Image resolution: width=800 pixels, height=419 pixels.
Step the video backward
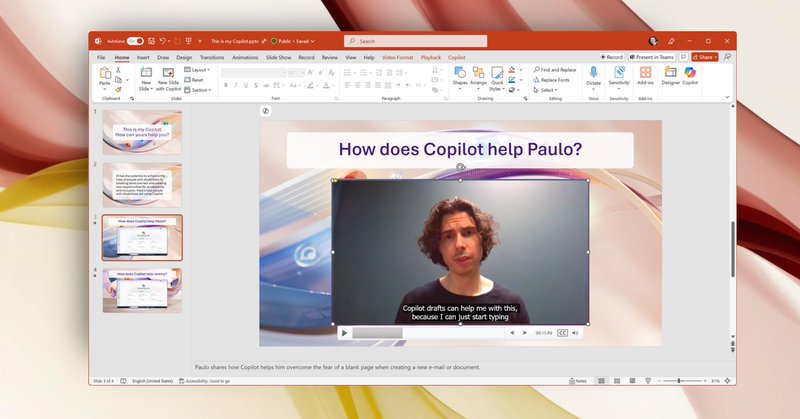point(512,333)
